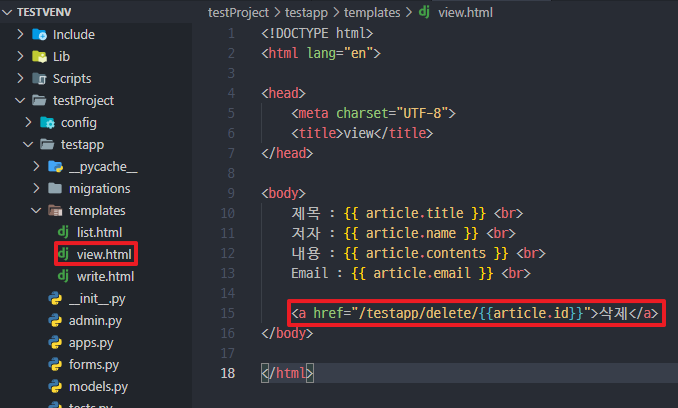
Task: Click the testapp open folder icon
Action: pos(48,144)
